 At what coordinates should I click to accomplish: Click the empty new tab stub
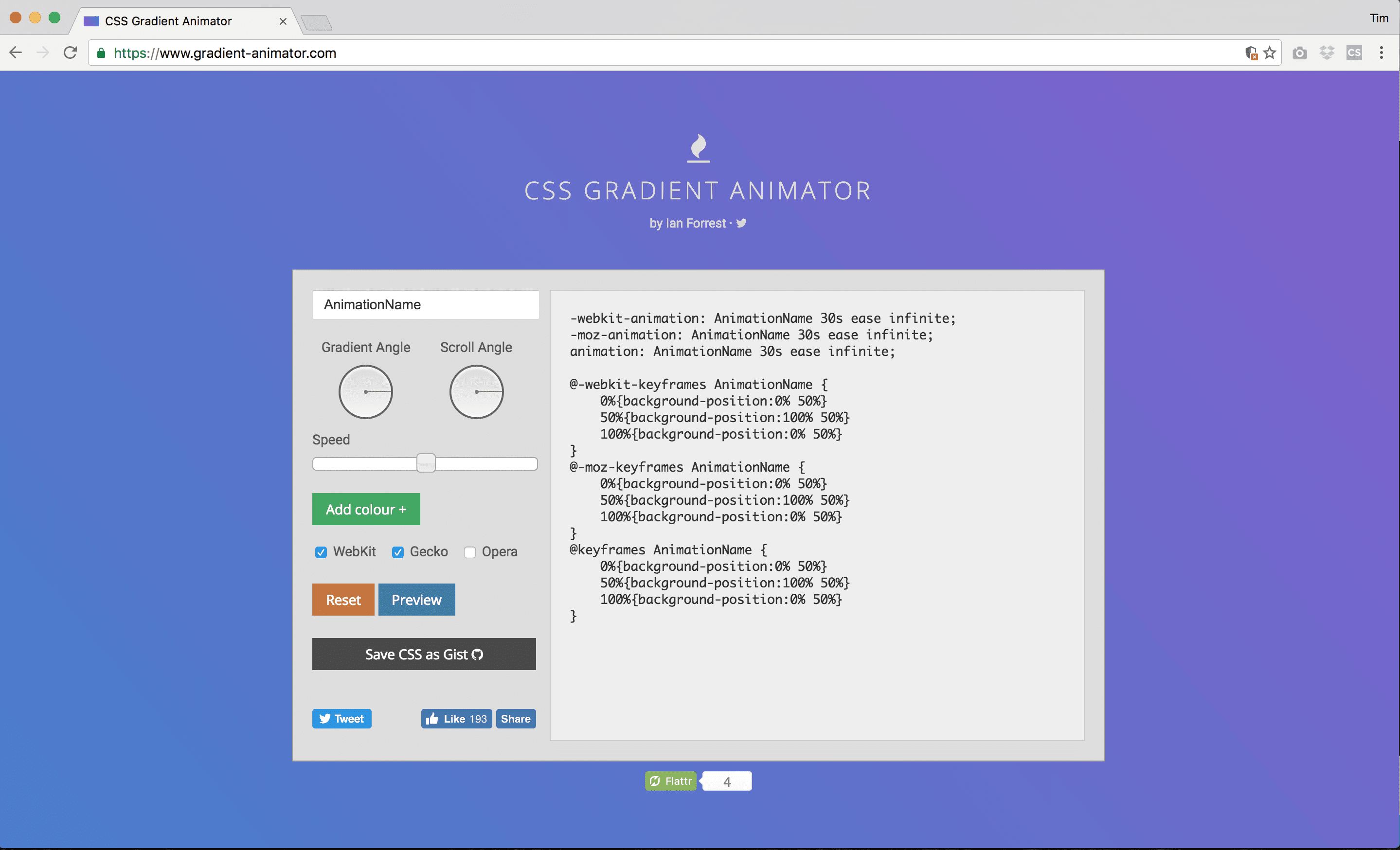317,23
